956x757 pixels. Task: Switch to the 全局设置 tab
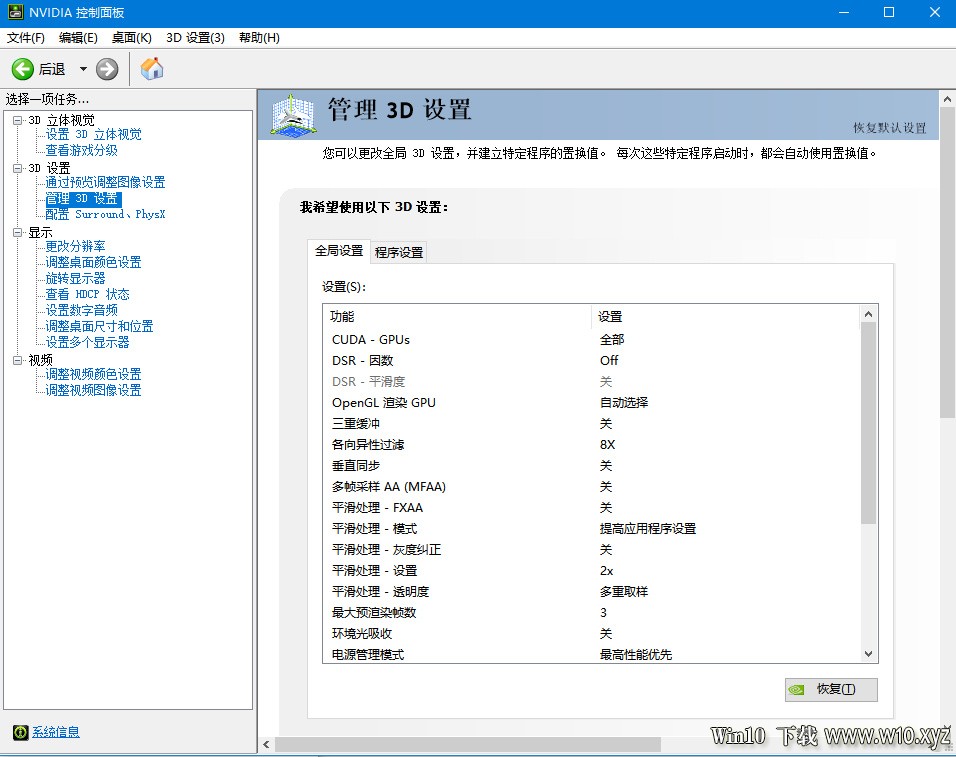coord(339,251)
